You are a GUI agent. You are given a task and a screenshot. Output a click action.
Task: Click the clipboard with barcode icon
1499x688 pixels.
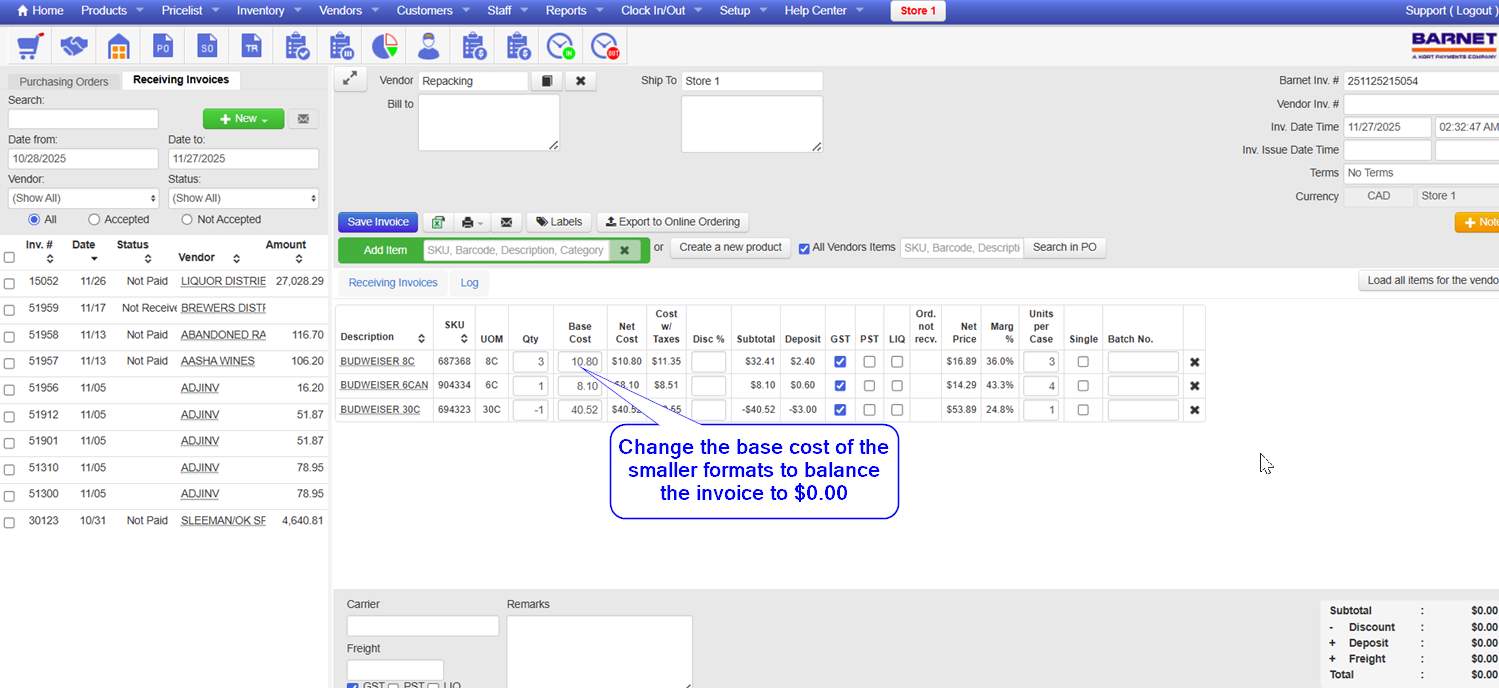pos(340,46)
